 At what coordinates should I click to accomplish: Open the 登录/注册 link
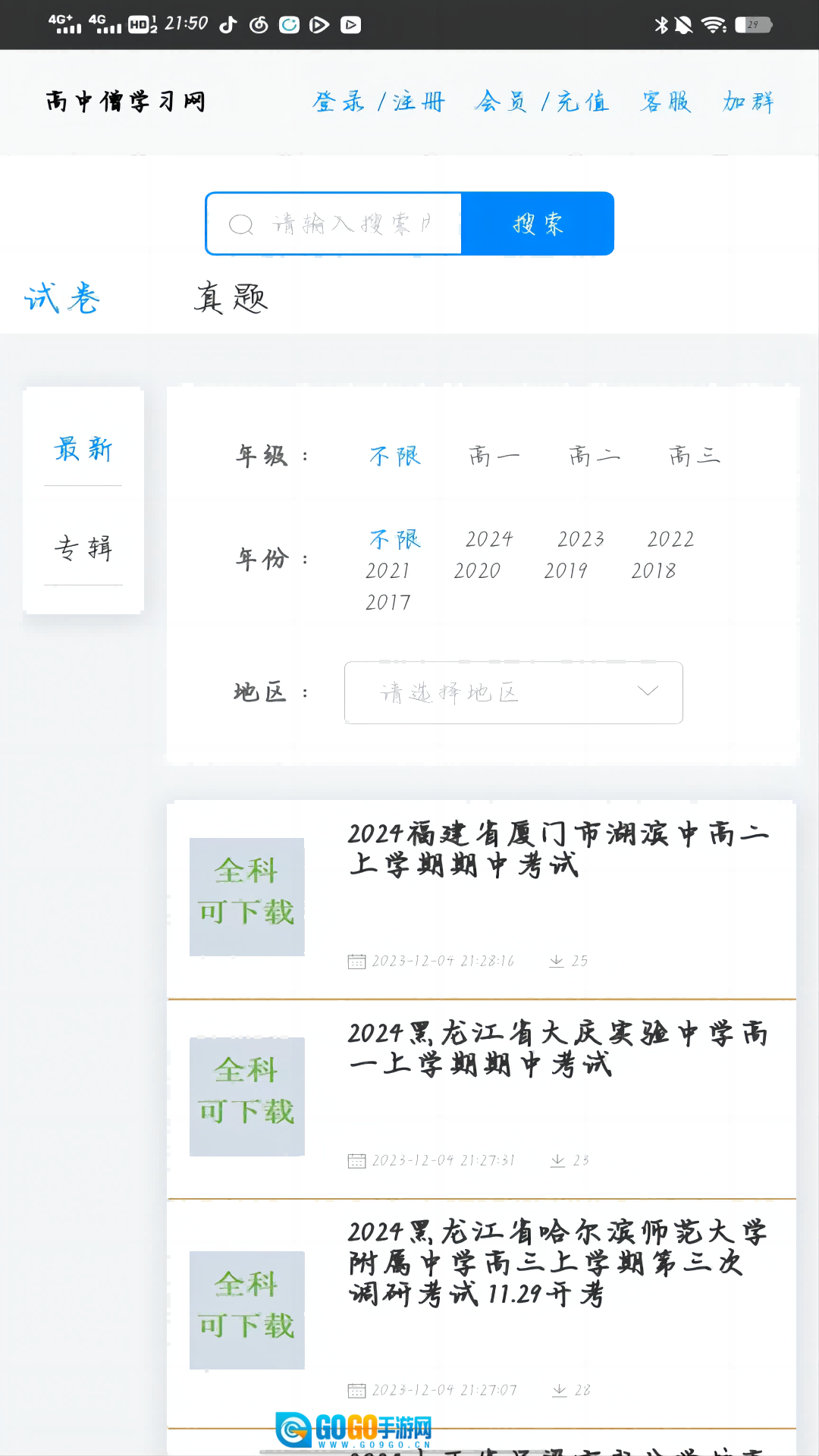click(x=378, y=102)
